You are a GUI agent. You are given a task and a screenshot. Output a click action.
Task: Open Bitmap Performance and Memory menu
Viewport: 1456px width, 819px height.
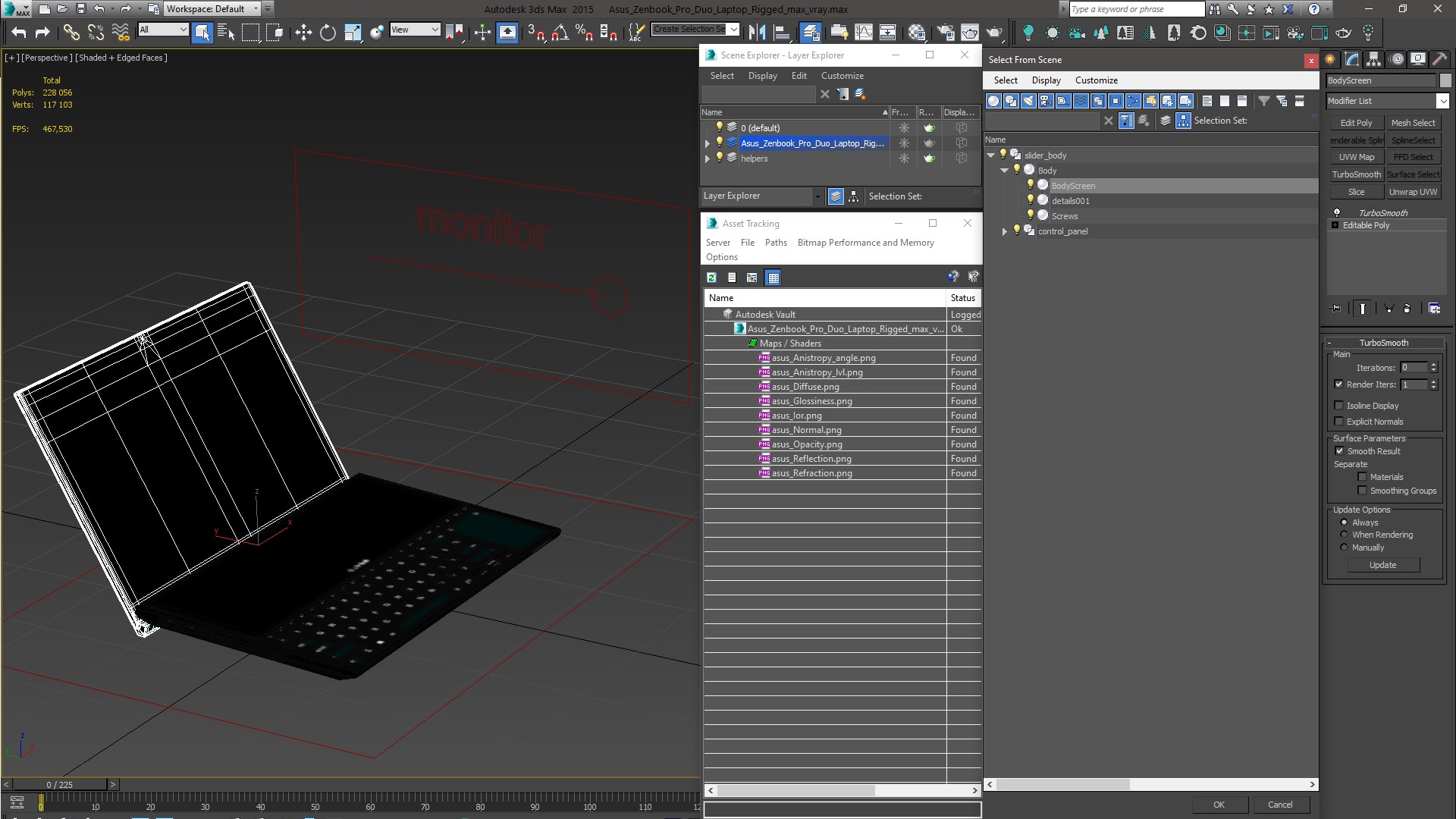click(x=865, y=243)
